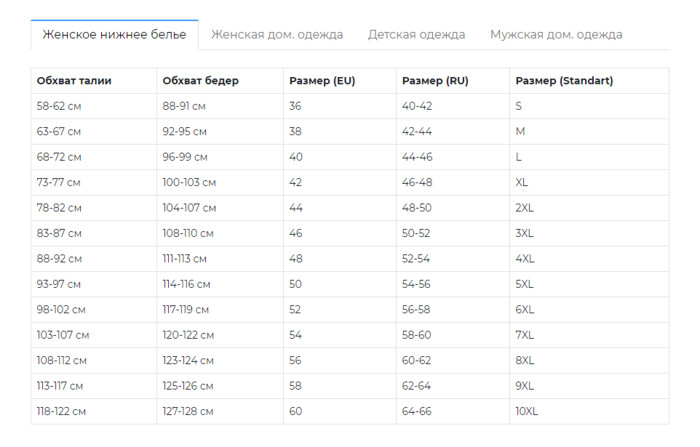Click the 127-128 см hip measurement

188,411
